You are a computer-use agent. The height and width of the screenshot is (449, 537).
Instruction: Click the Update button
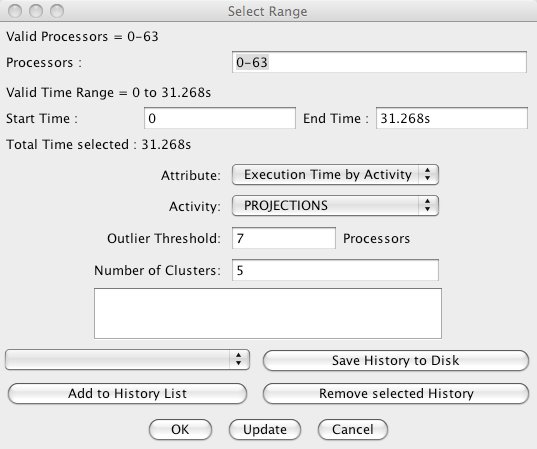pyautogui.click(x=265, y=429)
